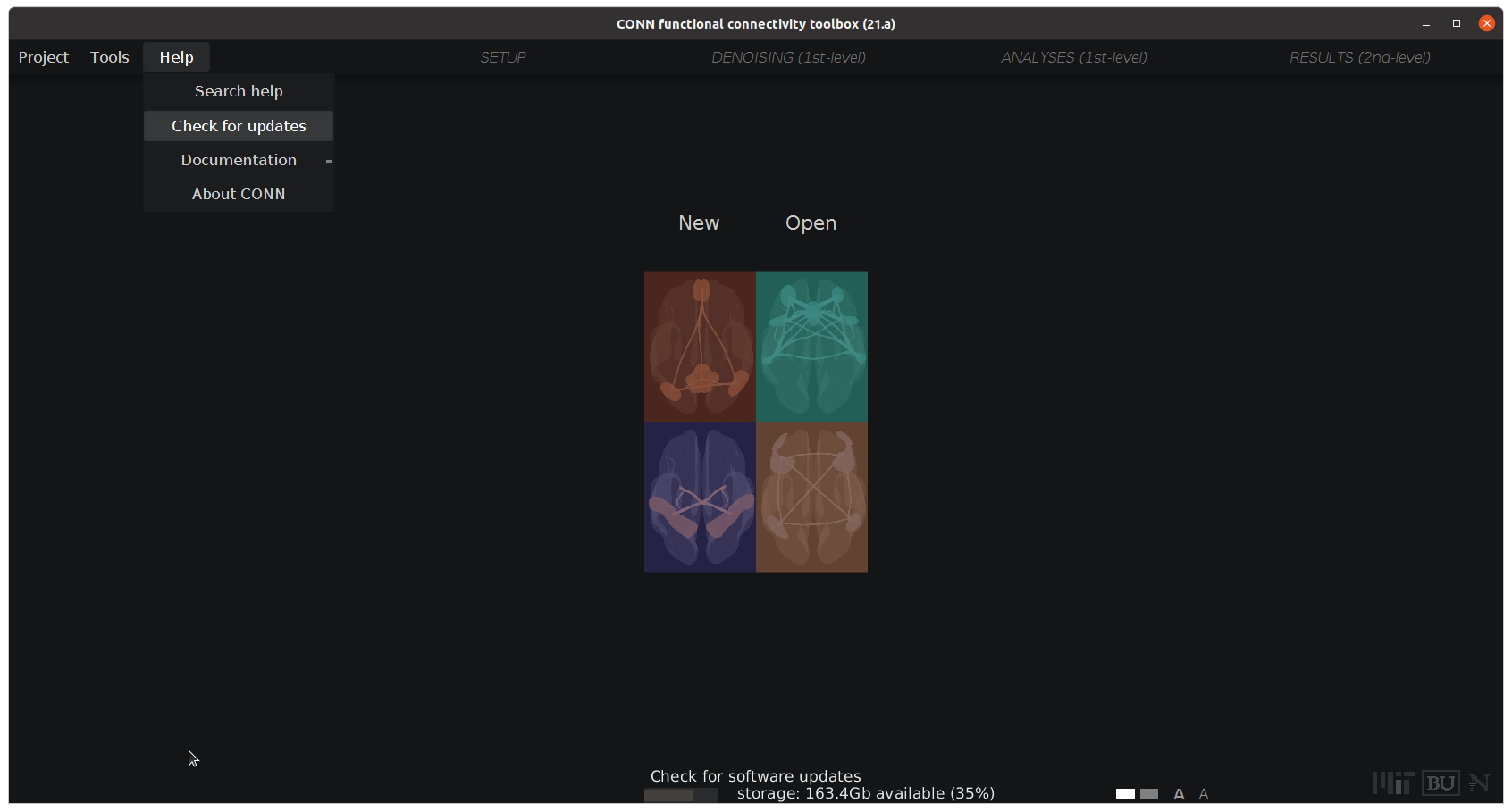Click the teal brain connectivity image
Image resolution: width=1512 pixels, height=812 pixels.
point(811,347)
